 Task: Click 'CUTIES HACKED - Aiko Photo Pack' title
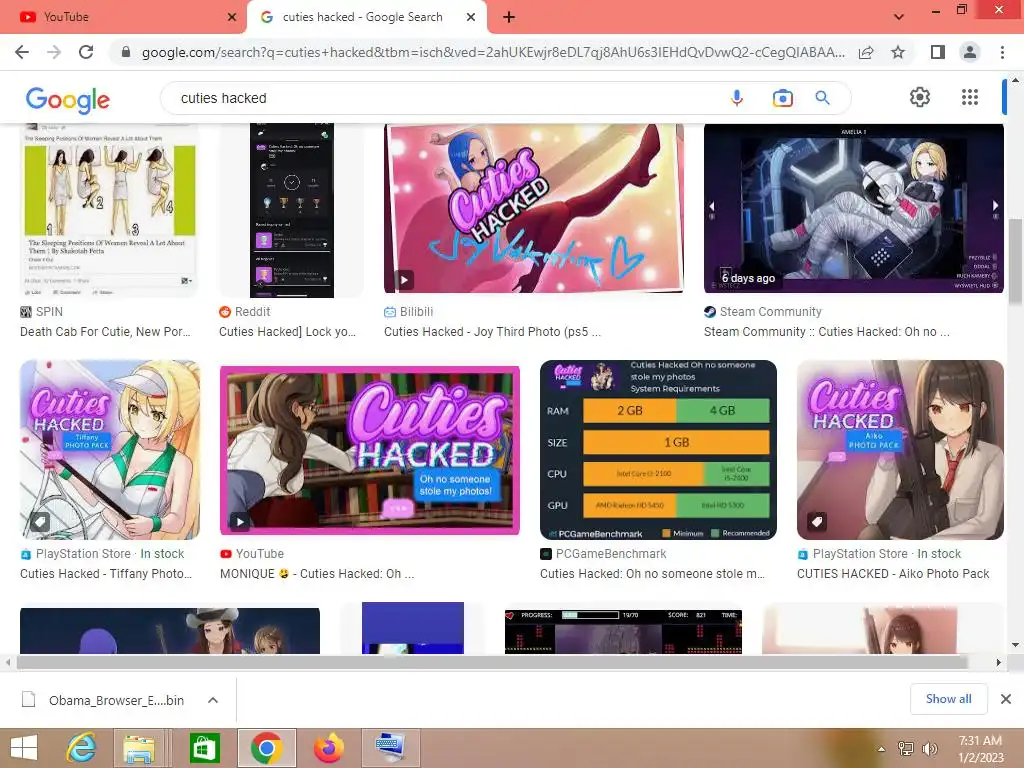pos(893,573)
